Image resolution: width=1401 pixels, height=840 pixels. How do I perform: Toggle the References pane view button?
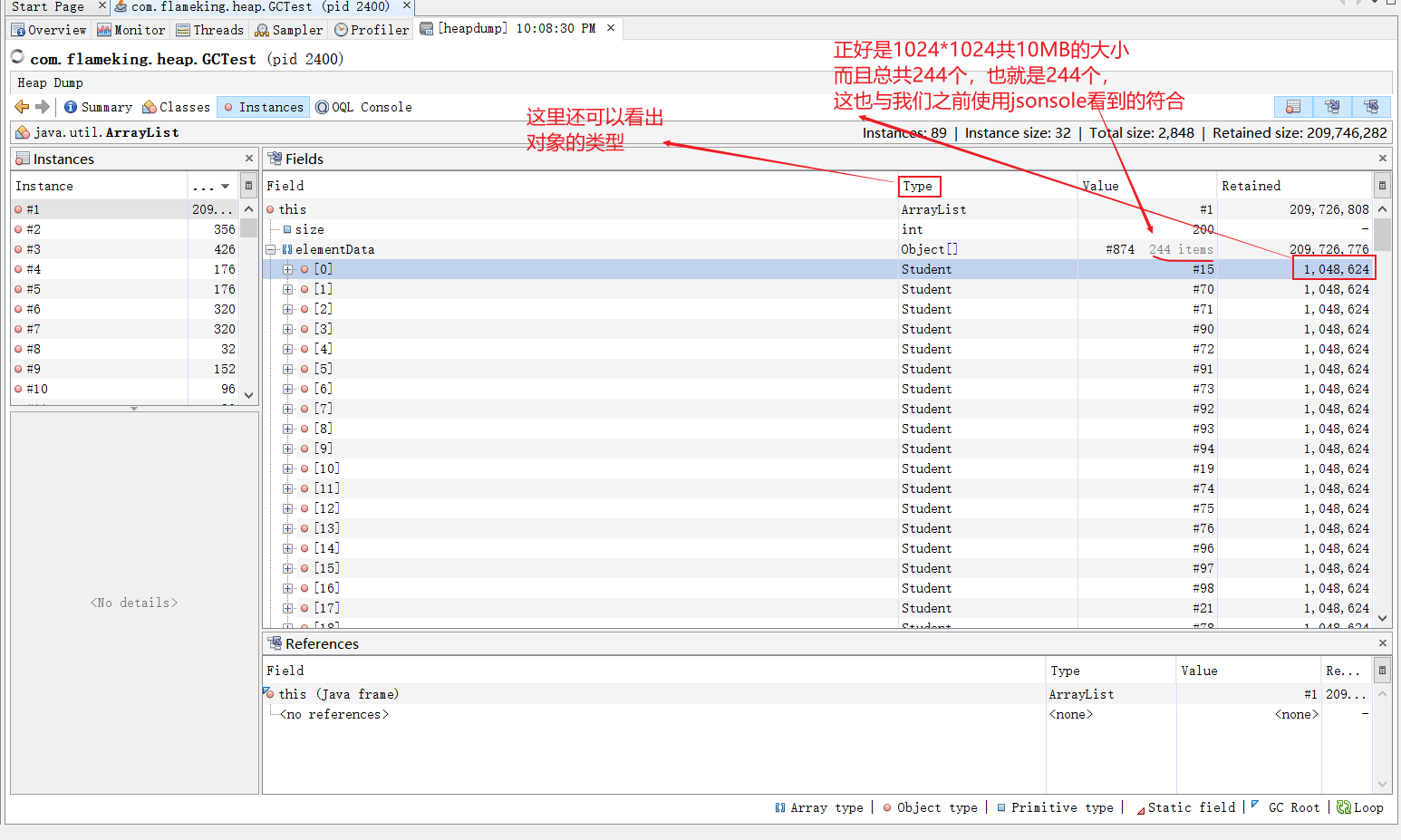[x=1371, y=107]
